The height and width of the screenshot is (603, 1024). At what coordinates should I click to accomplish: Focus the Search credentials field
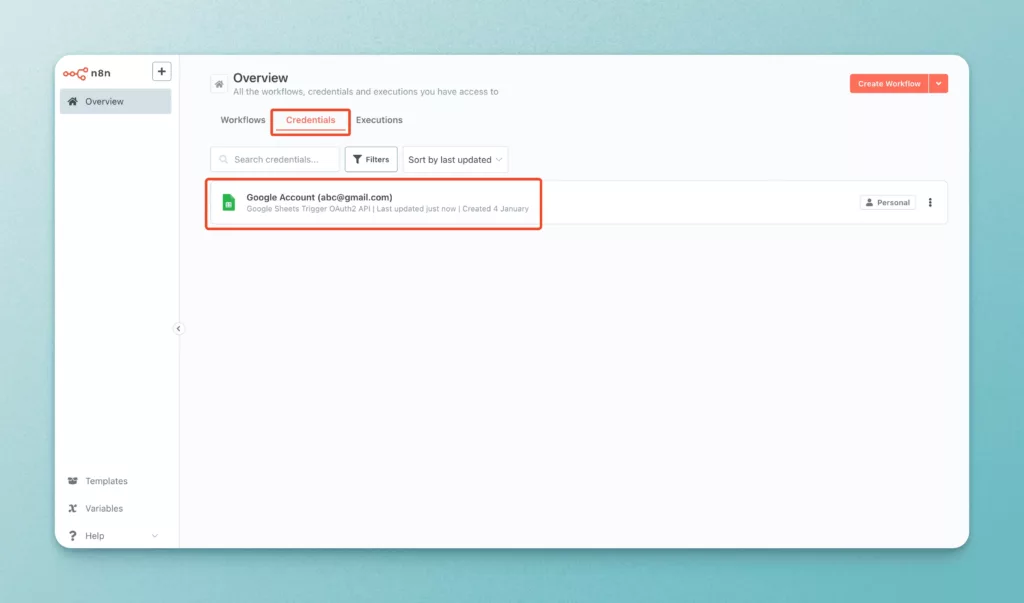click(x=275, y=159)
